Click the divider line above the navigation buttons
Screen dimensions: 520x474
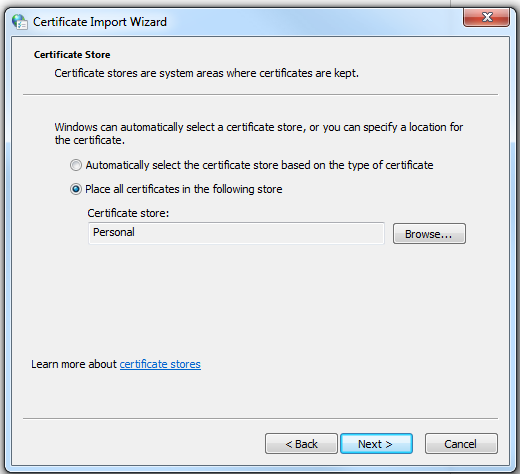tap(260, 418)
